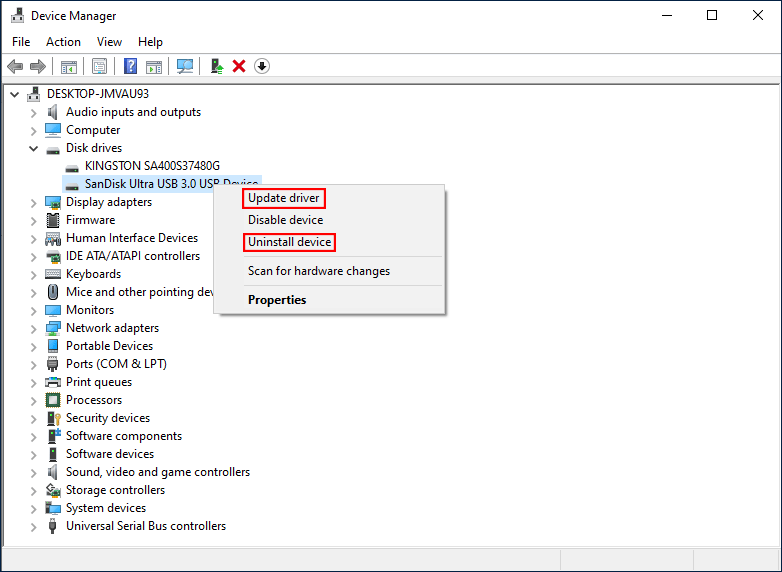This screenshot has width=782, height=572.
Task: Click the Back arrow toolbar icon
Action: click(15, 66)
